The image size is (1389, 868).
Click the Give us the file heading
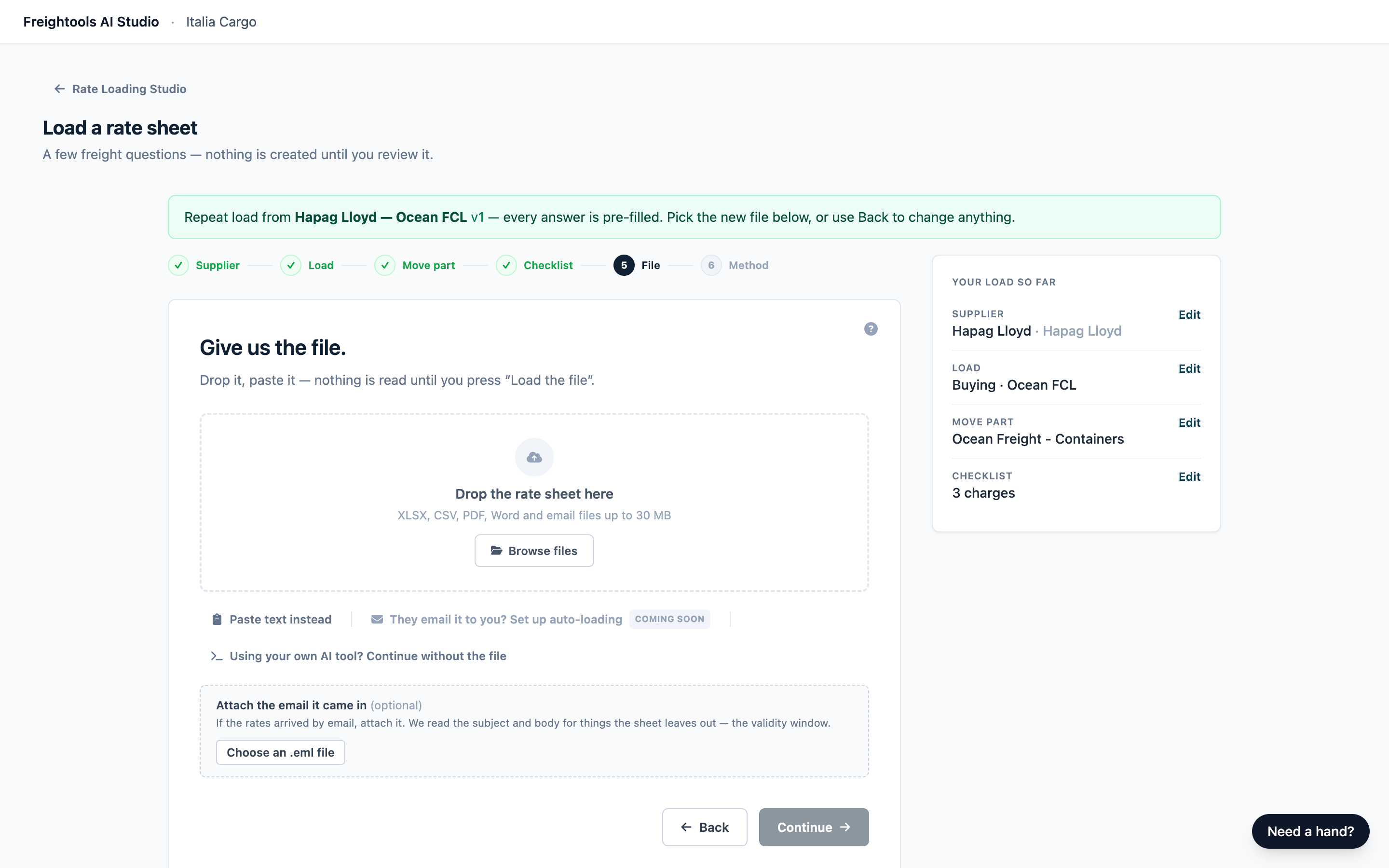(272, 348)
